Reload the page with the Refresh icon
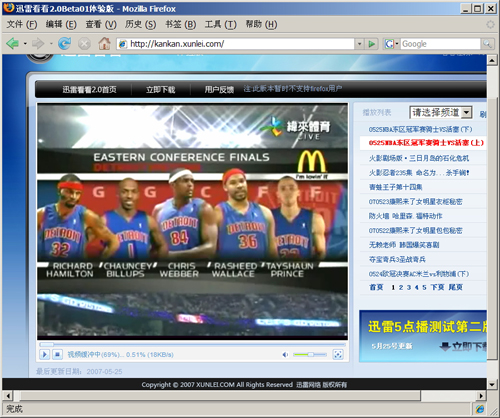The width and height of the screenshot is (500, 418). click(x=64, y=43)
